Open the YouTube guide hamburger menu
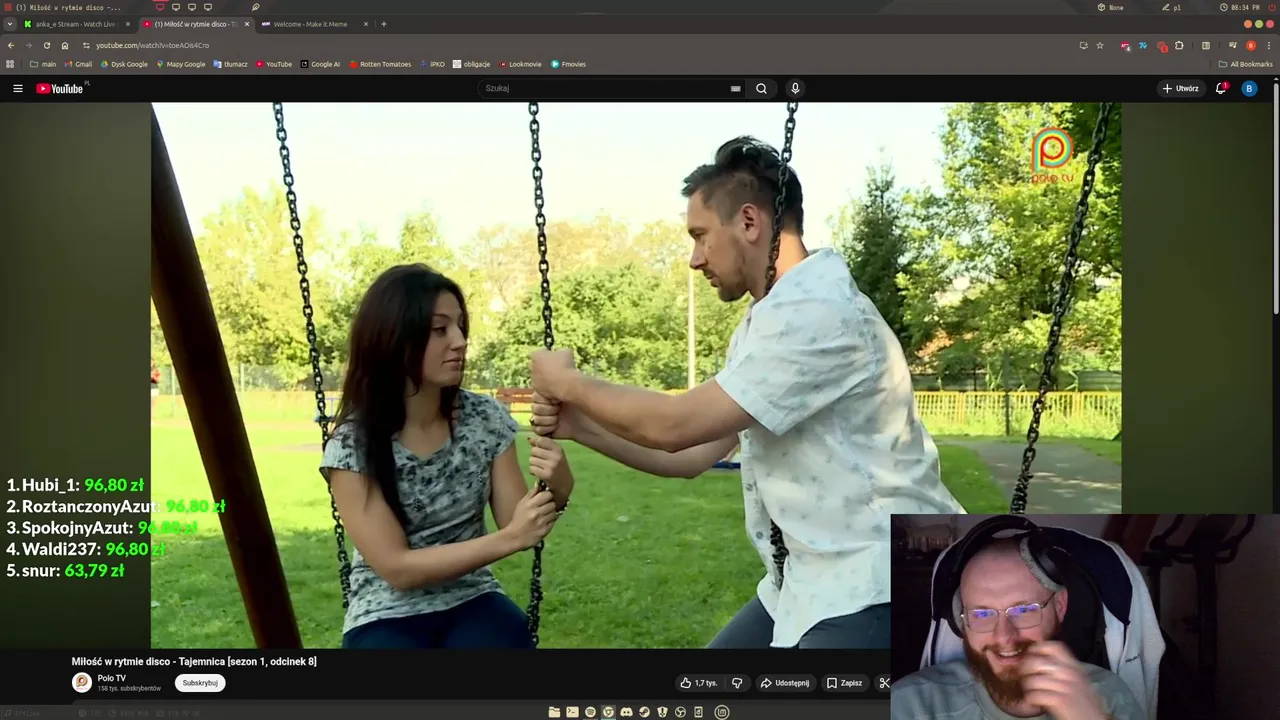This screenshot has width=1280, height=720. [x=17, y=88]
